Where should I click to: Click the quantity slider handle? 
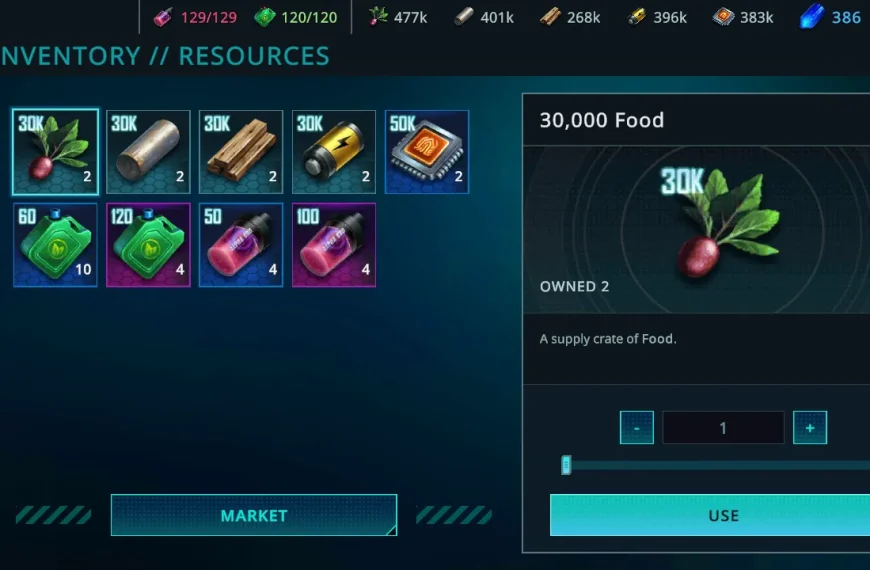coord(566,465)
